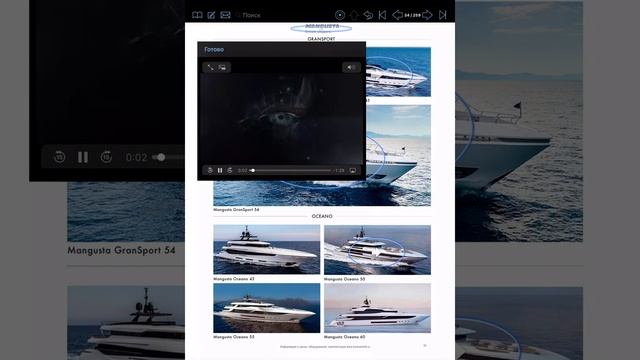Click the dark video frame in the popup
The height and width of the screenshot is (360, 640).
point(281,118)
